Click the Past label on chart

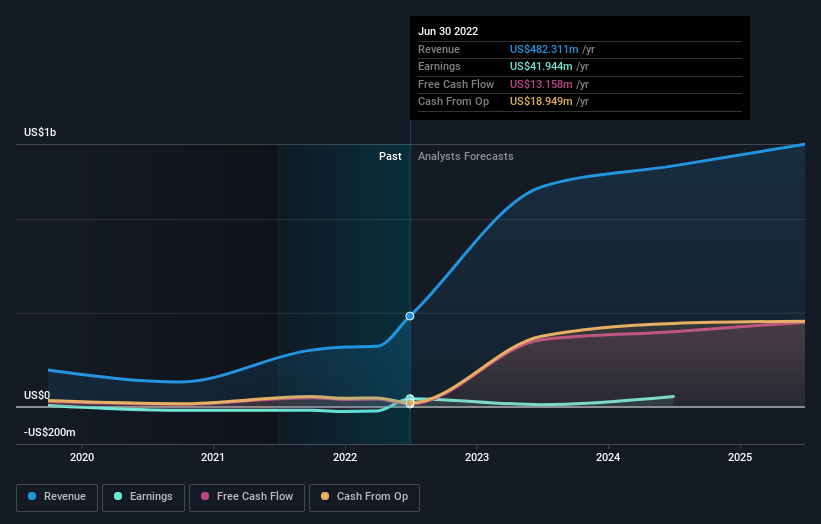[390, 157]
